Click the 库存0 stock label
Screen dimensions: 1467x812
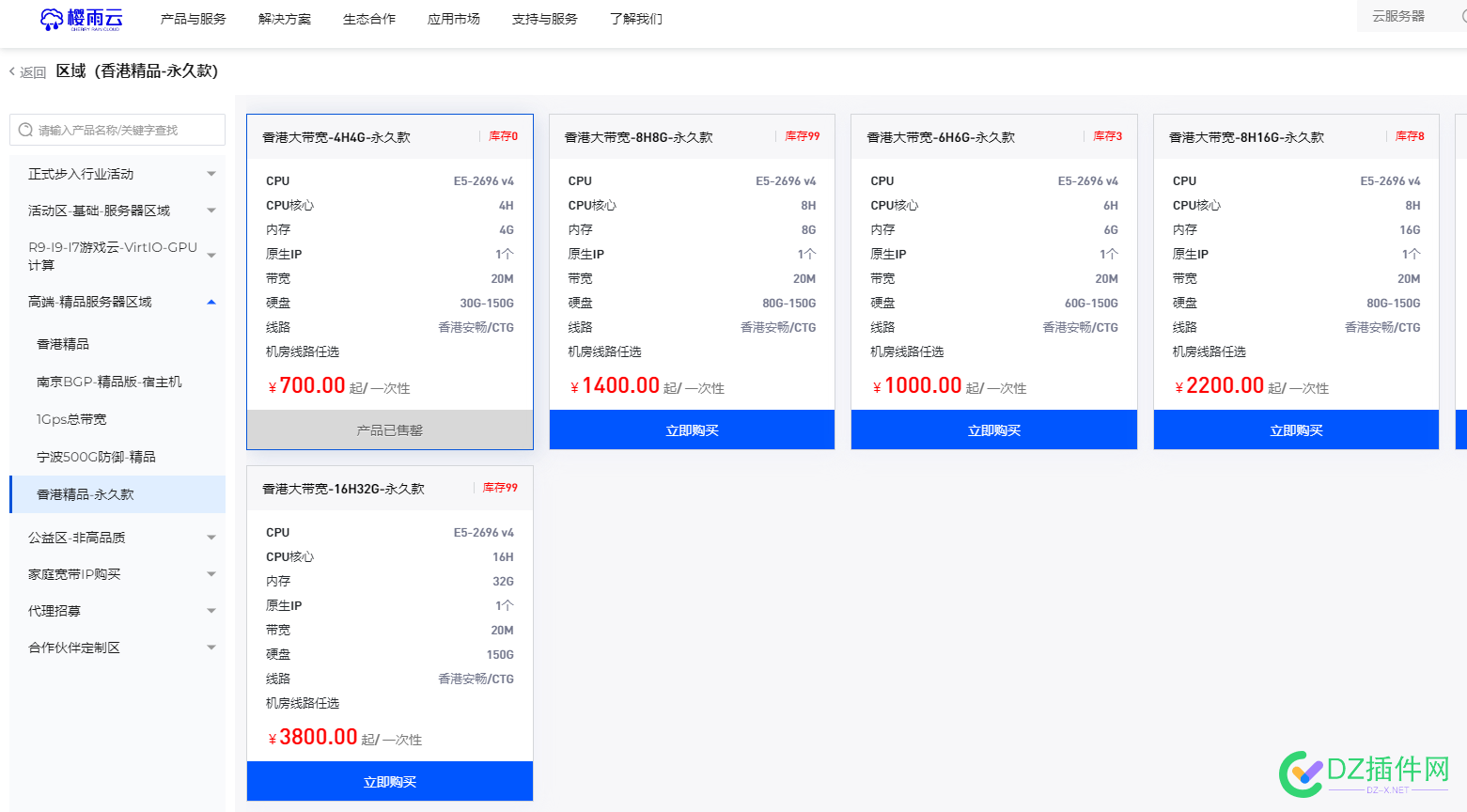pyautogui.click(x=504, y=136)
